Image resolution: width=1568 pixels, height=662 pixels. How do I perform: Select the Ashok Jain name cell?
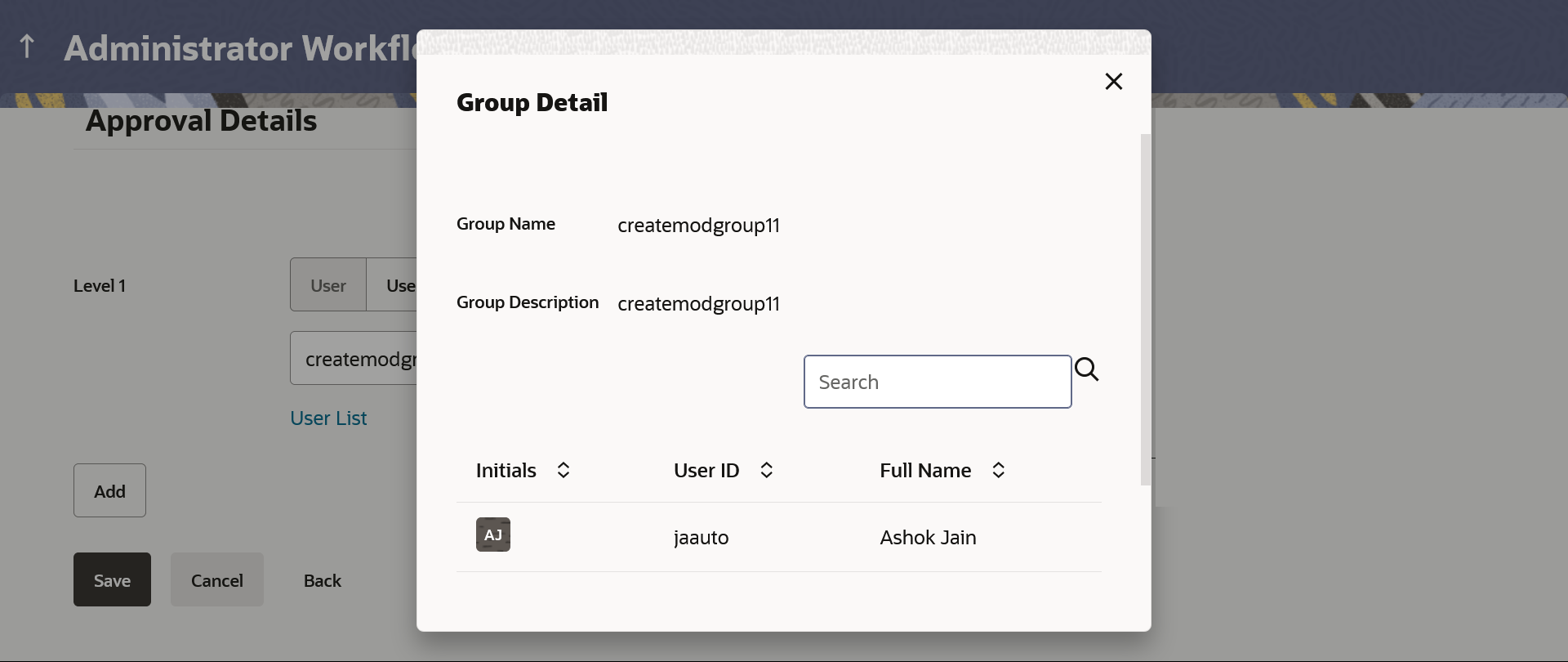928,538
